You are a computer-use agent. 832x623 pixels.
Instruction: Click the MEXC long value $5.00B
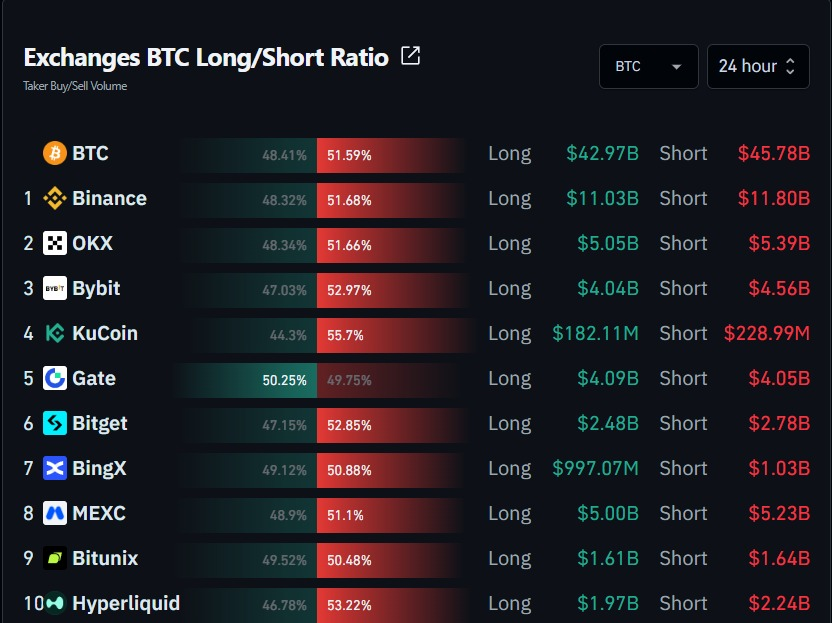pos(608,513)
